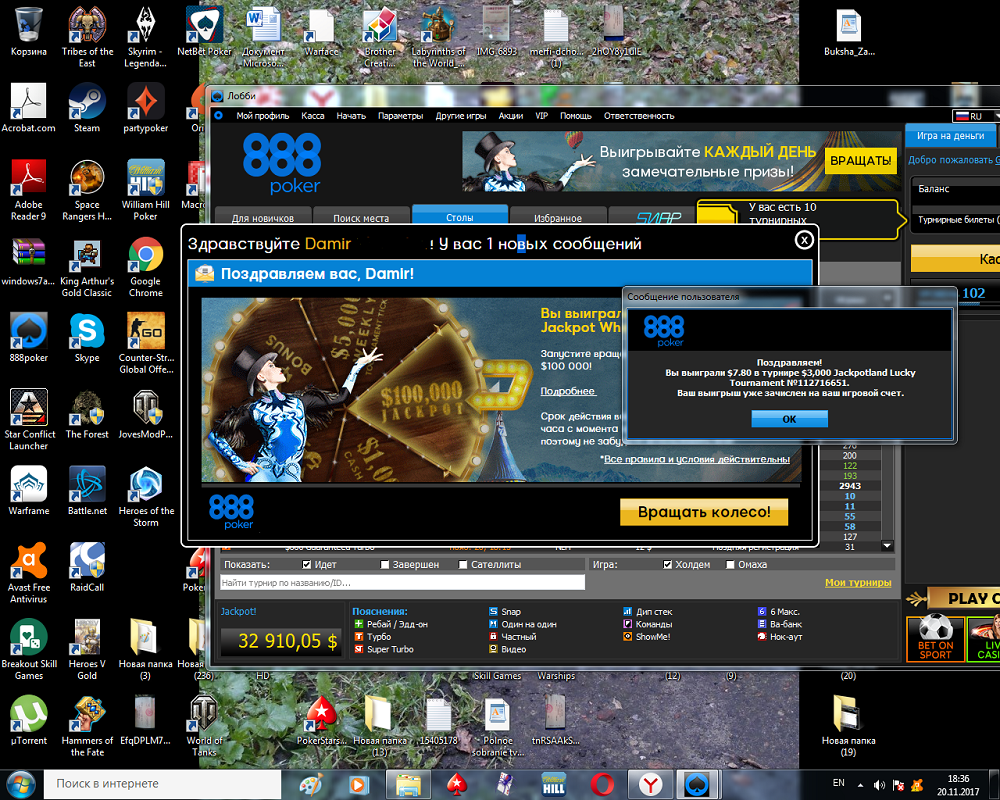Open the William Hill Poker shortcut

tap(145, 190)
